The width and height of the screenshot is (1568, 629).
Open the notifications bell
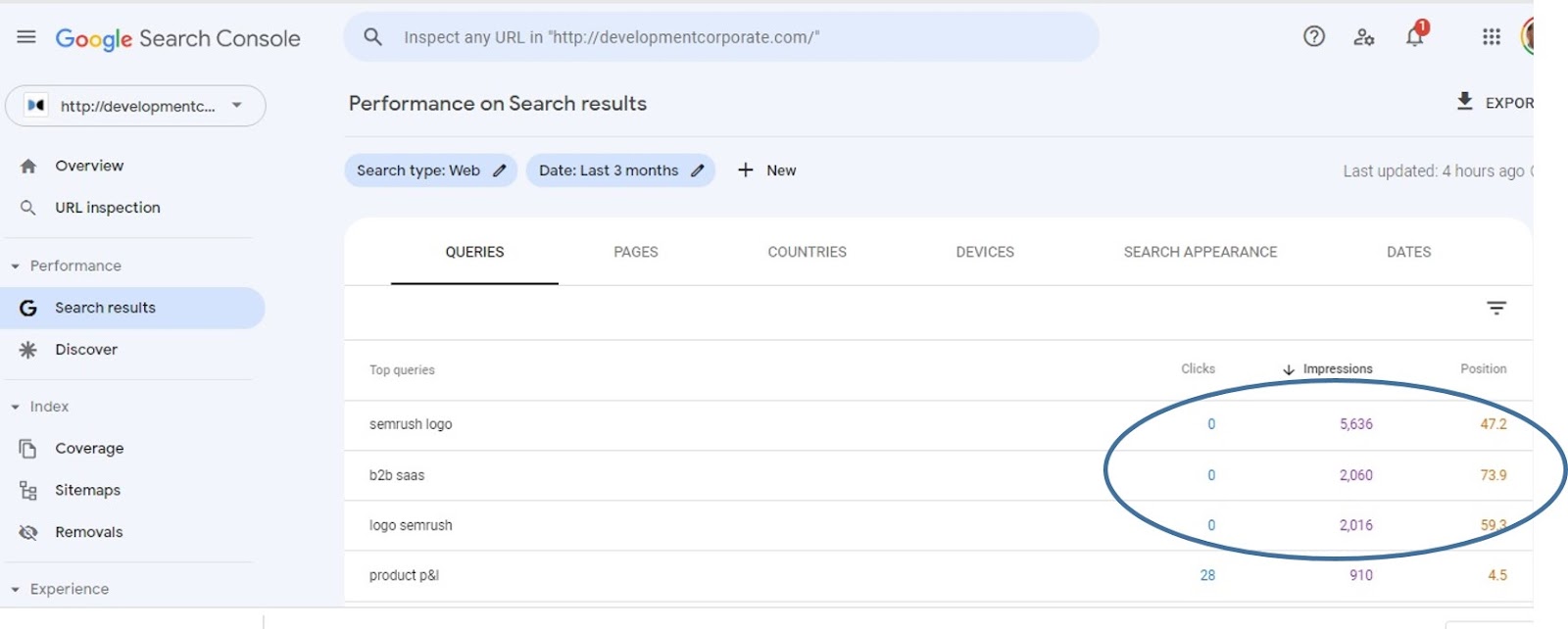(1414, 37)
